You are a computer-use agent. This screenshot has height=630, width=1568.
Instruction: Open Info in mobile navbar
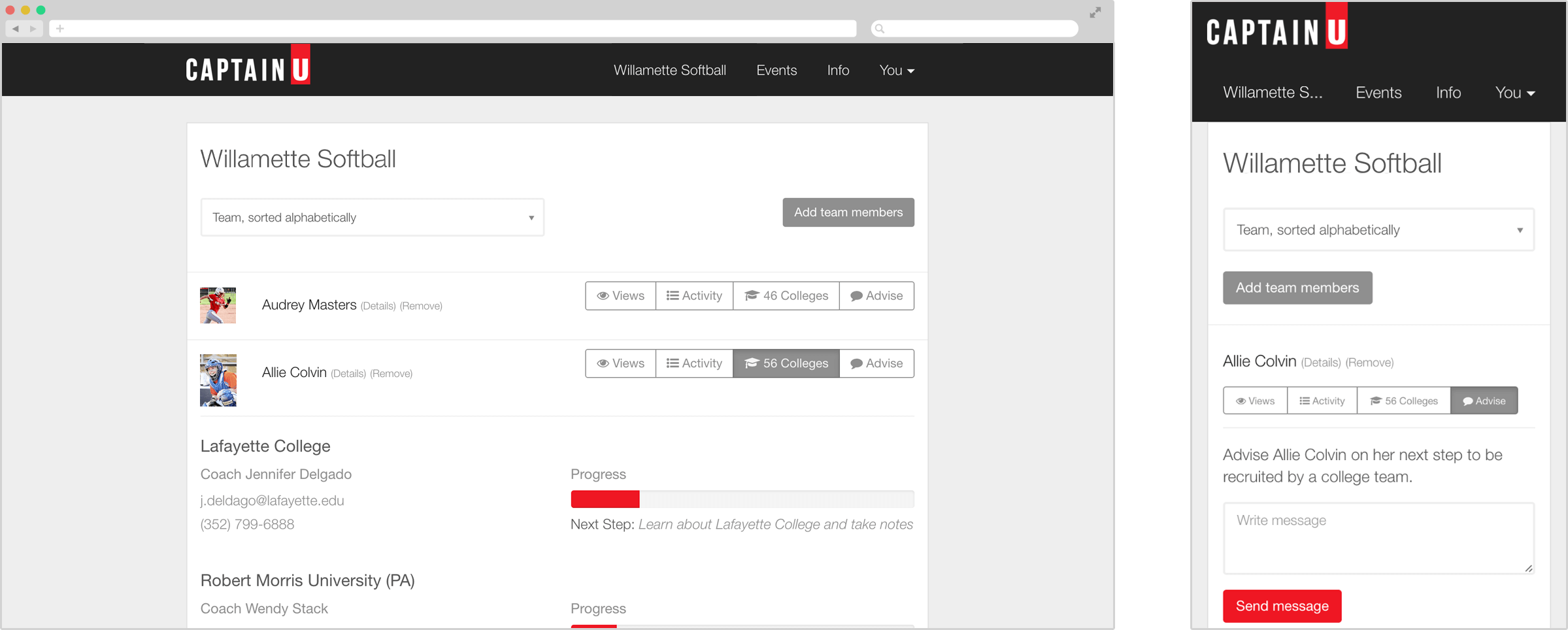[x=1448, y=93]
